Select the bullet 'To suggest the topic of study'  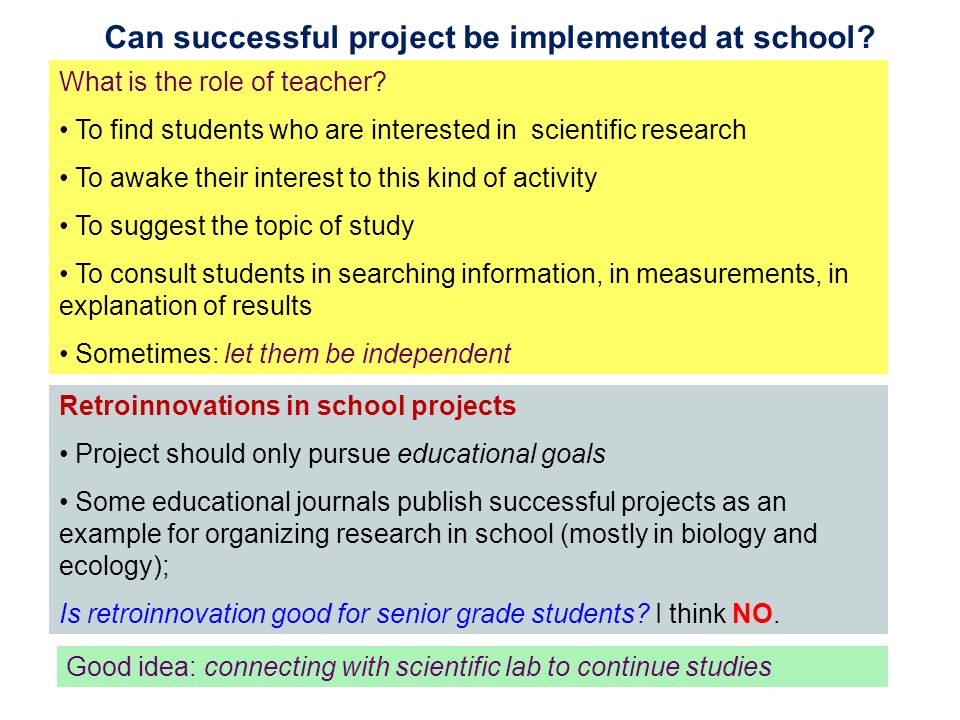tap(237, 226)
